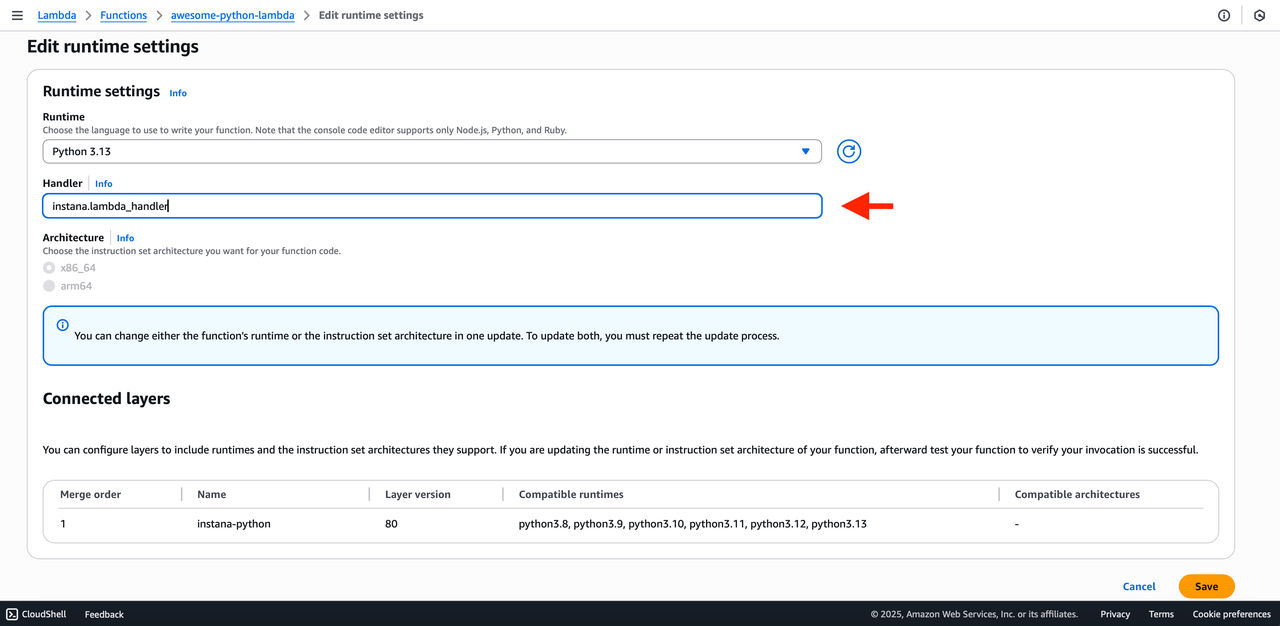Click the hexagon settings icon top right
1280x626 pixels.
pyautogui.click(x=1259, y=15)
